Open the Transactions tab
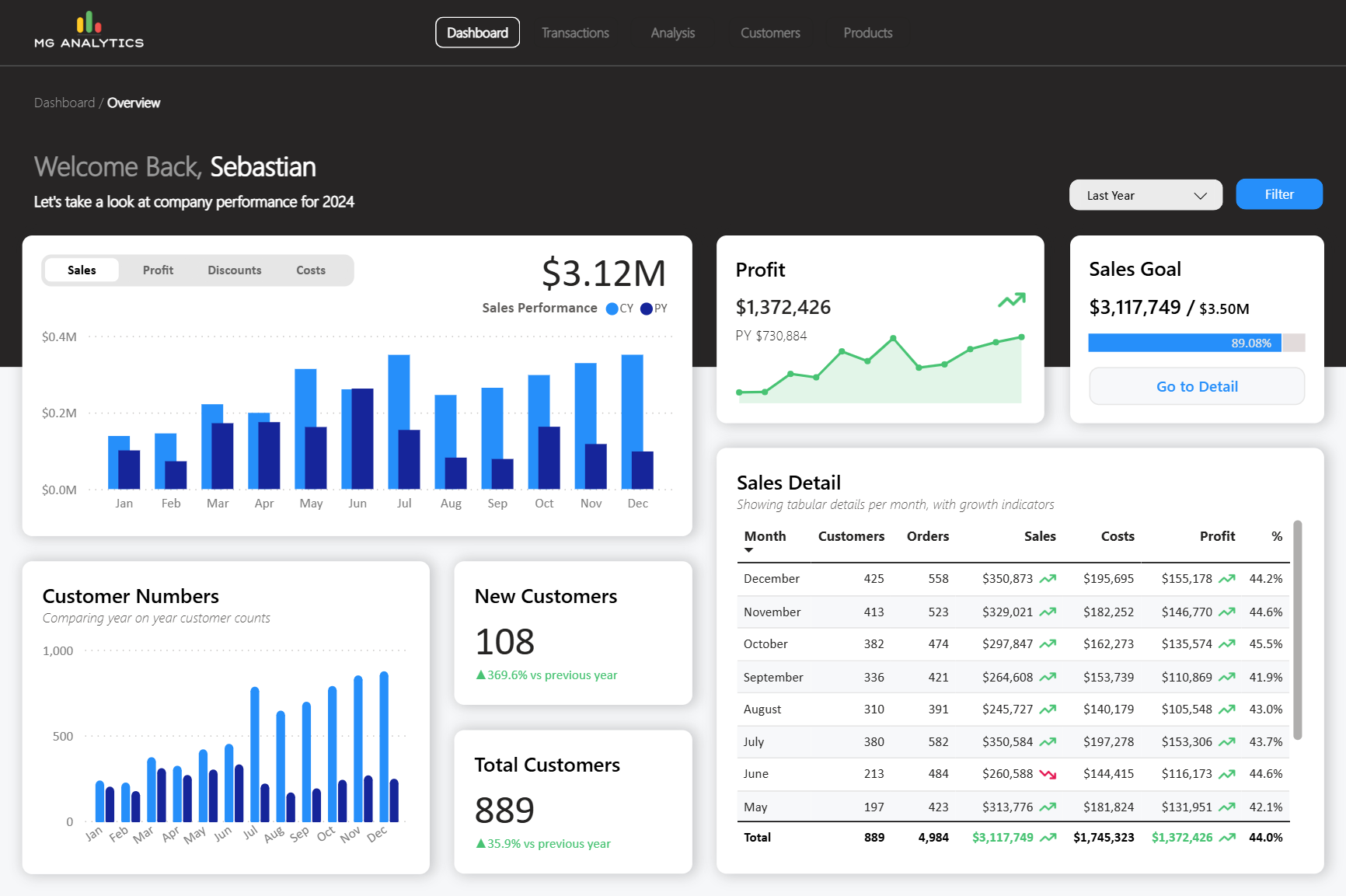 point(575,33)
